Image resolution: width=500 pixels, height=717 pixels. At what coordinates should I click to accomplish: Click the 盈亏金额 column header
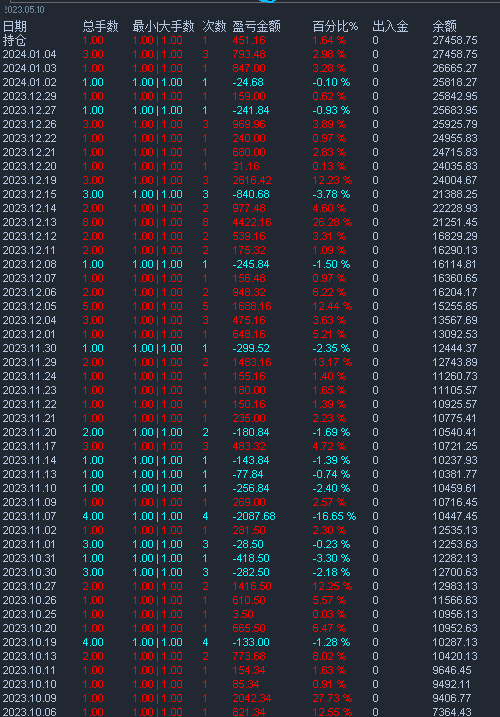coord(256,27)
